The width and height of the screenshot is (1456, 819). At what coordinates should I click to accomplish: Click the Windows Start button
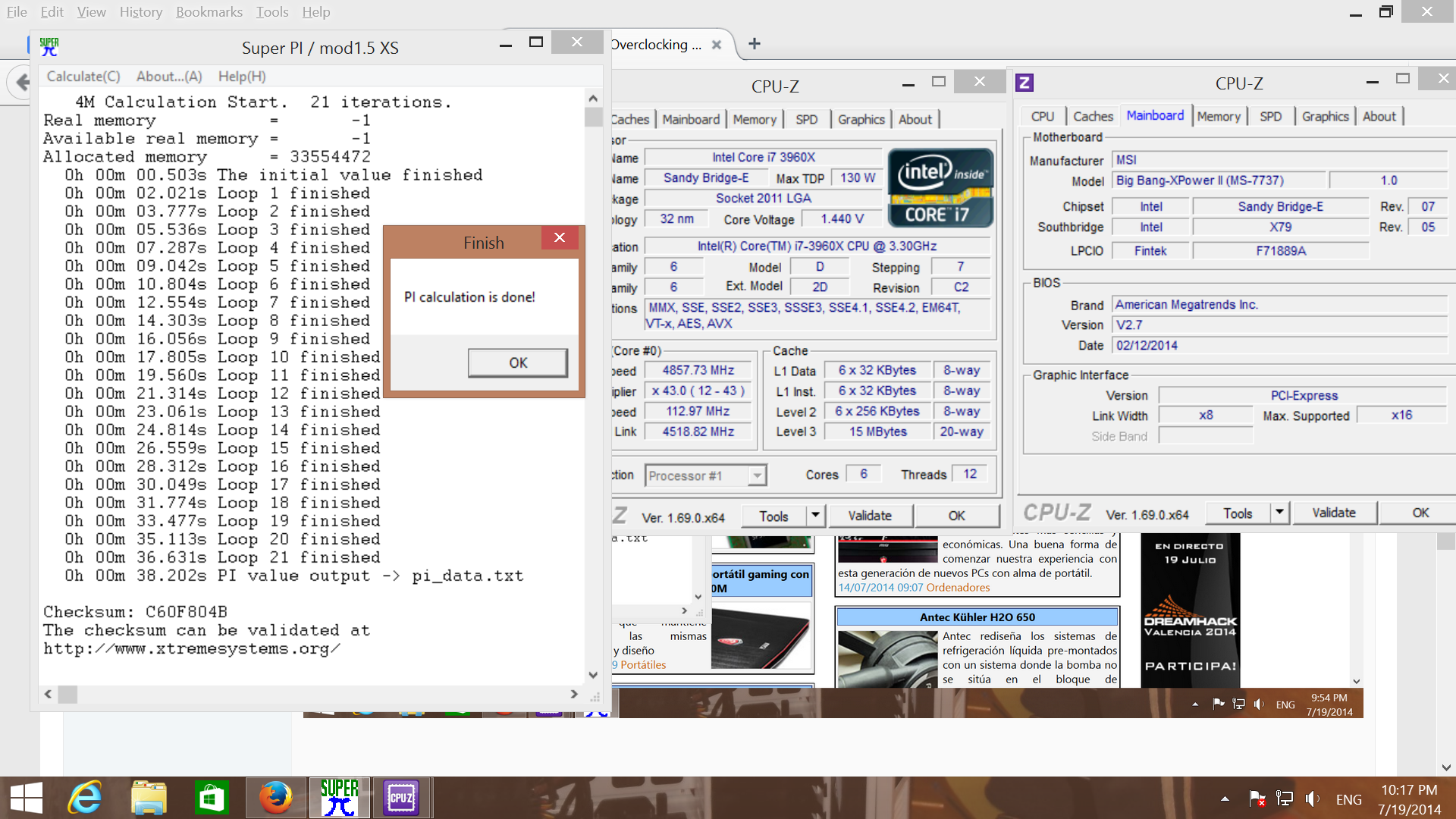coord(27,798)
